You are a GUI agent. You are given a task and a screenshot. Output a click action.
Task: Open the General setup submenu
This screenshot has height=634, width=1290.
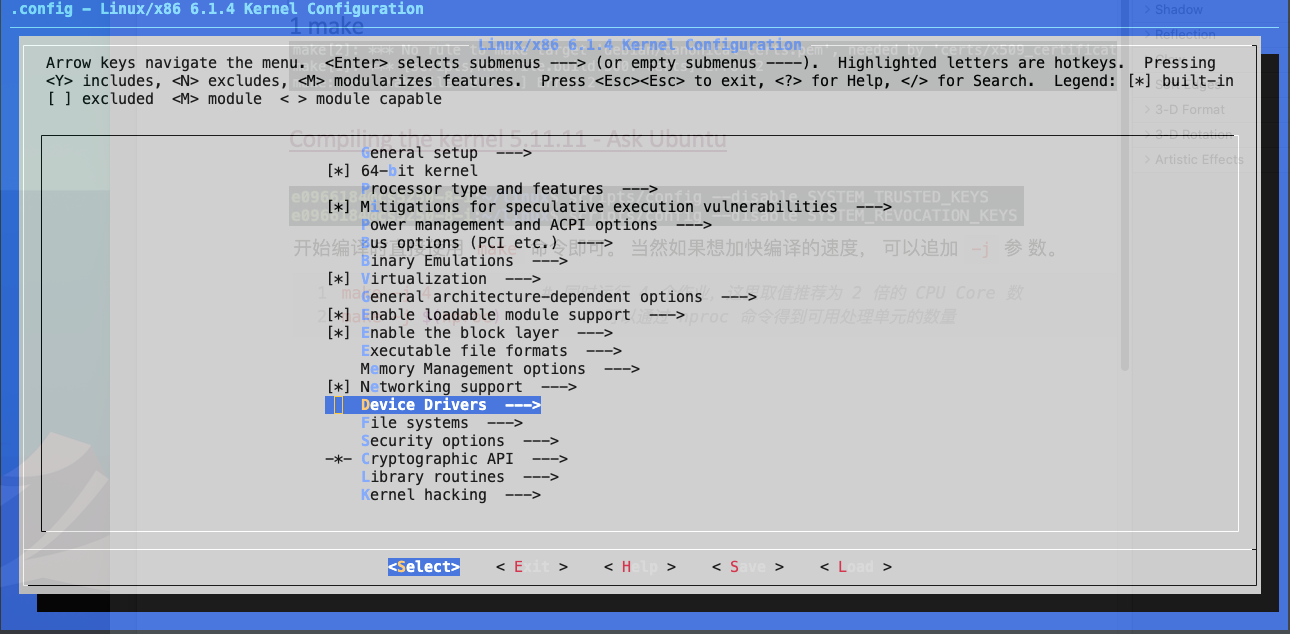[x=445, y=153]
